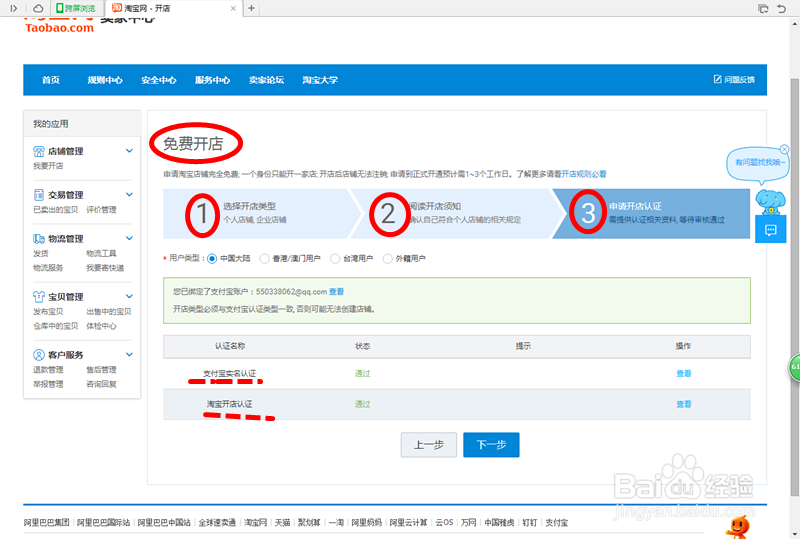The height and width of the screenshot is (539, 800).
Task: Open 淘宝大学 nav item
Action: 320,80
